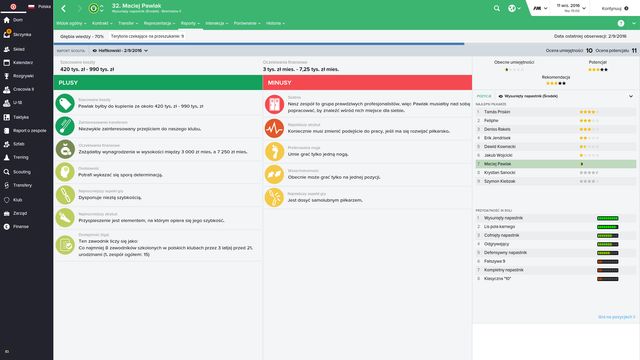Select player Erik Jendrisek in list
640x360 pixels.
click(x=556, y=138)
